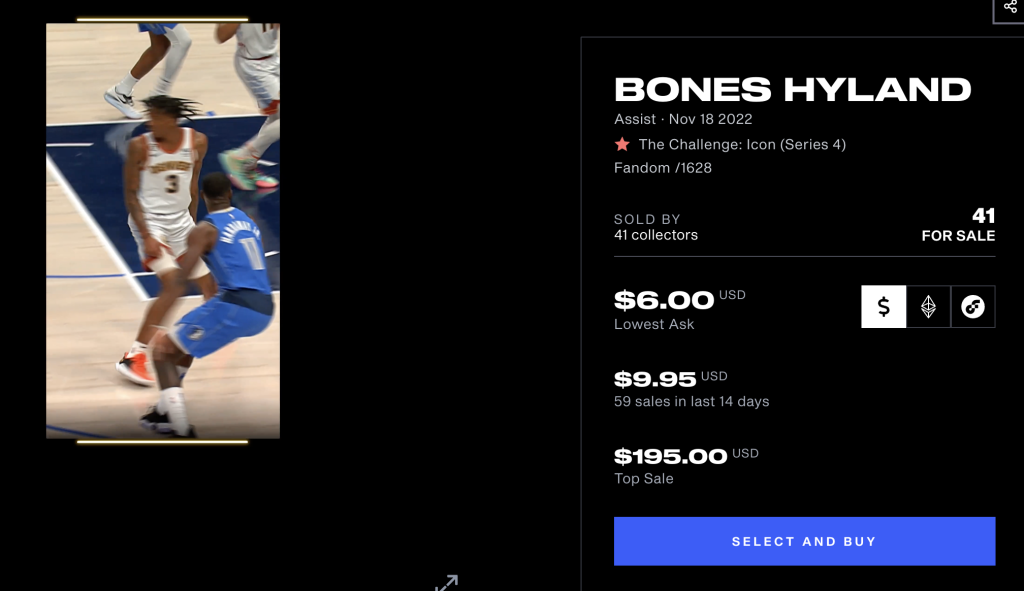Click the Sold By label
Viewport: 1024px width, 591px height.
tap(647, 219)
